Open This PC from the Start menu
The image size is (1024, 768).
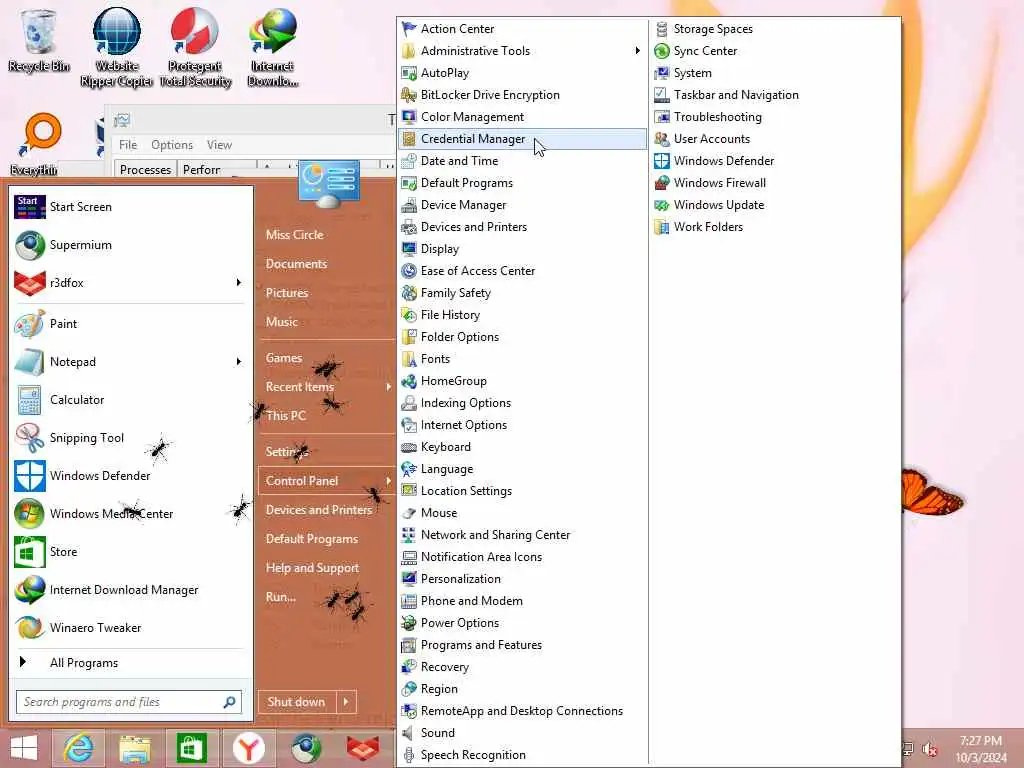tap(286, 416)
